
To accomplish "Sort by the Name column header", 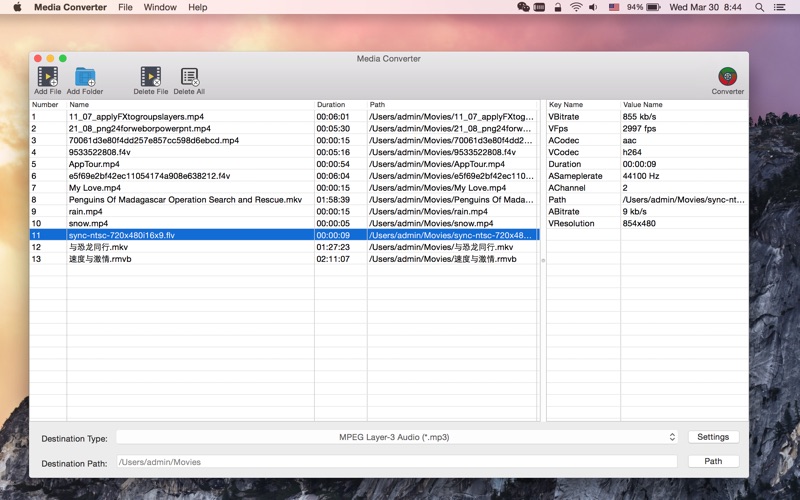I will pyautogui.click(x=190, y=105).
